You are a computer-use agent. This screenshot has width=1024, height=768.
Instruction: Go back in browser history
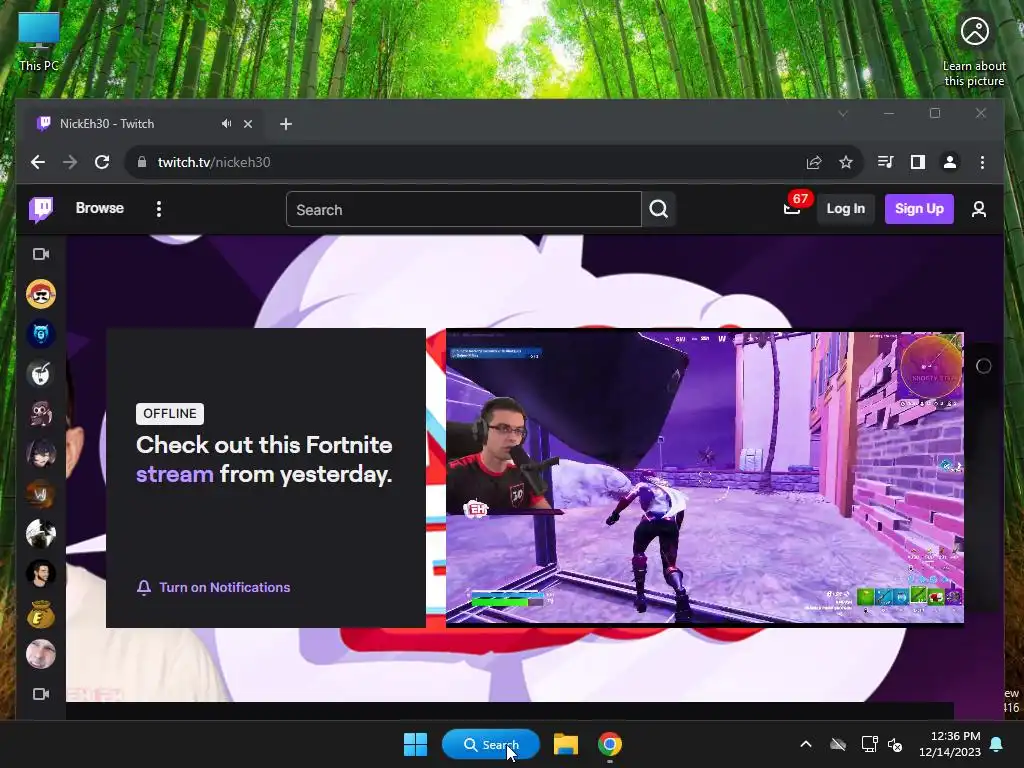38,162
